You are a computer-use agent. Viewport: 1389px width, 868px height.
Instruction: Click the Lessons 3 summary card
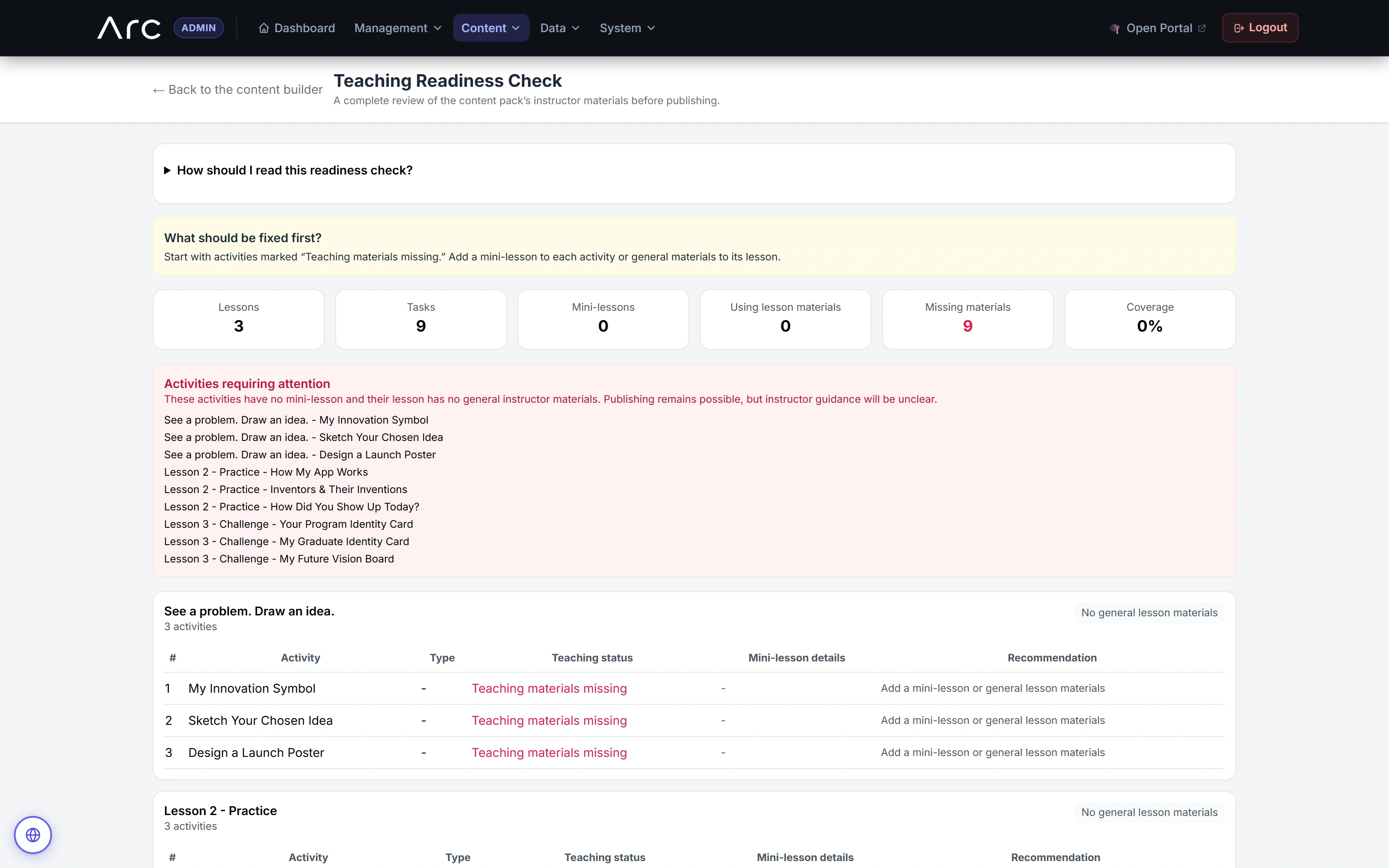point(239,319)
